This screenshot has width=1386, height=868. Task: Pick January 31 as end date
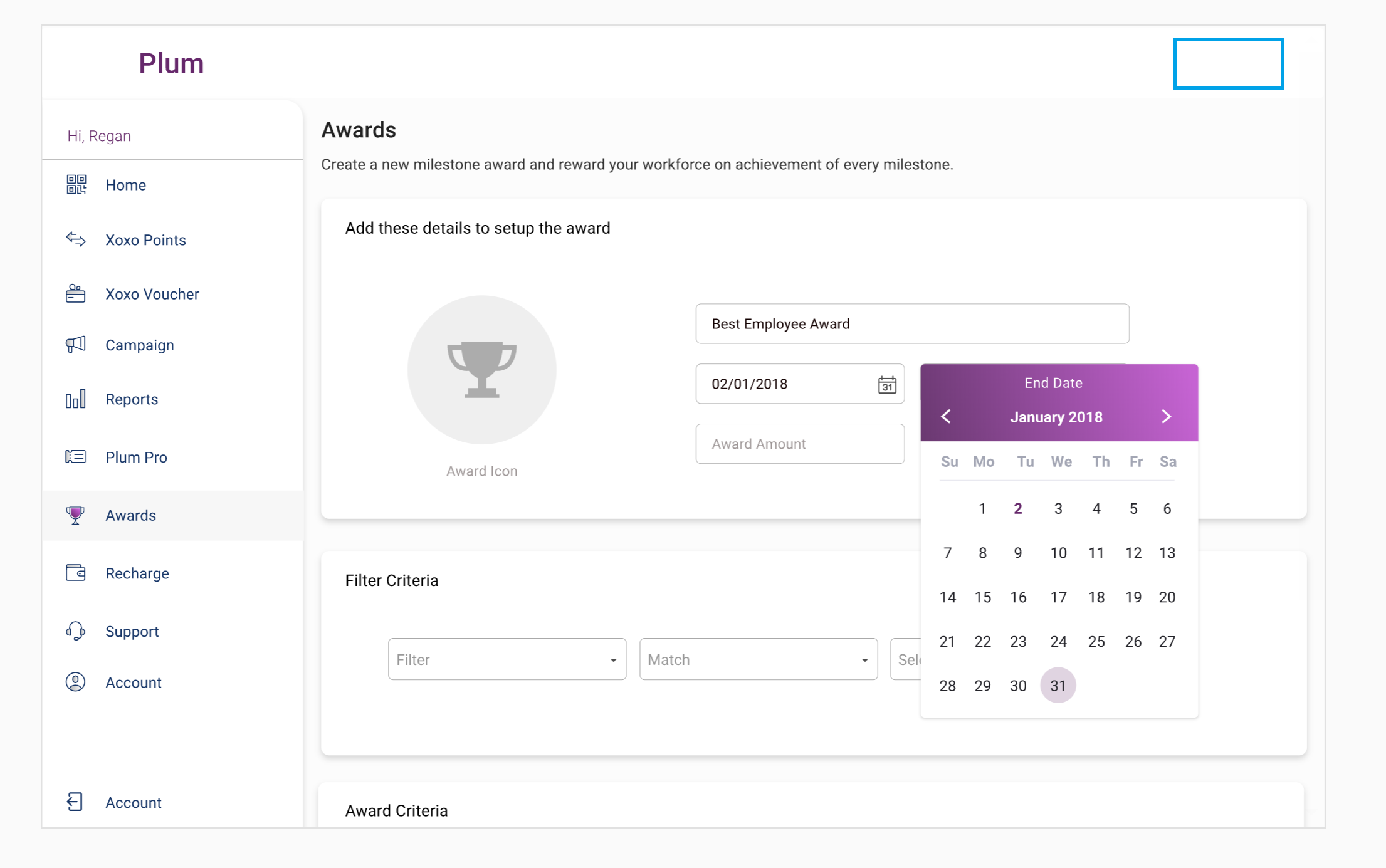tap(1058, 686)
